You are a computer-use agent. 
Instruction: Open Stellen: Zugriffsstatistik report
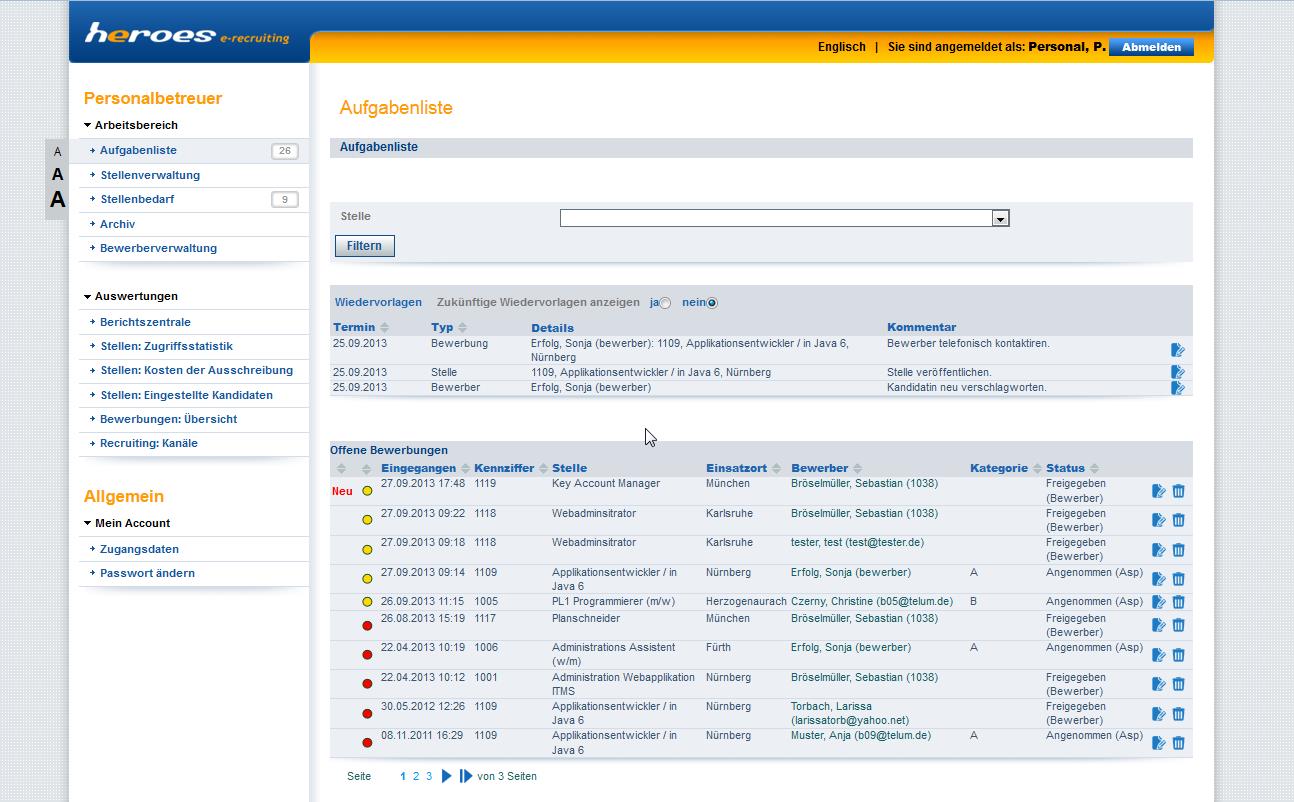pyautogui.click(x=166, y=346)
